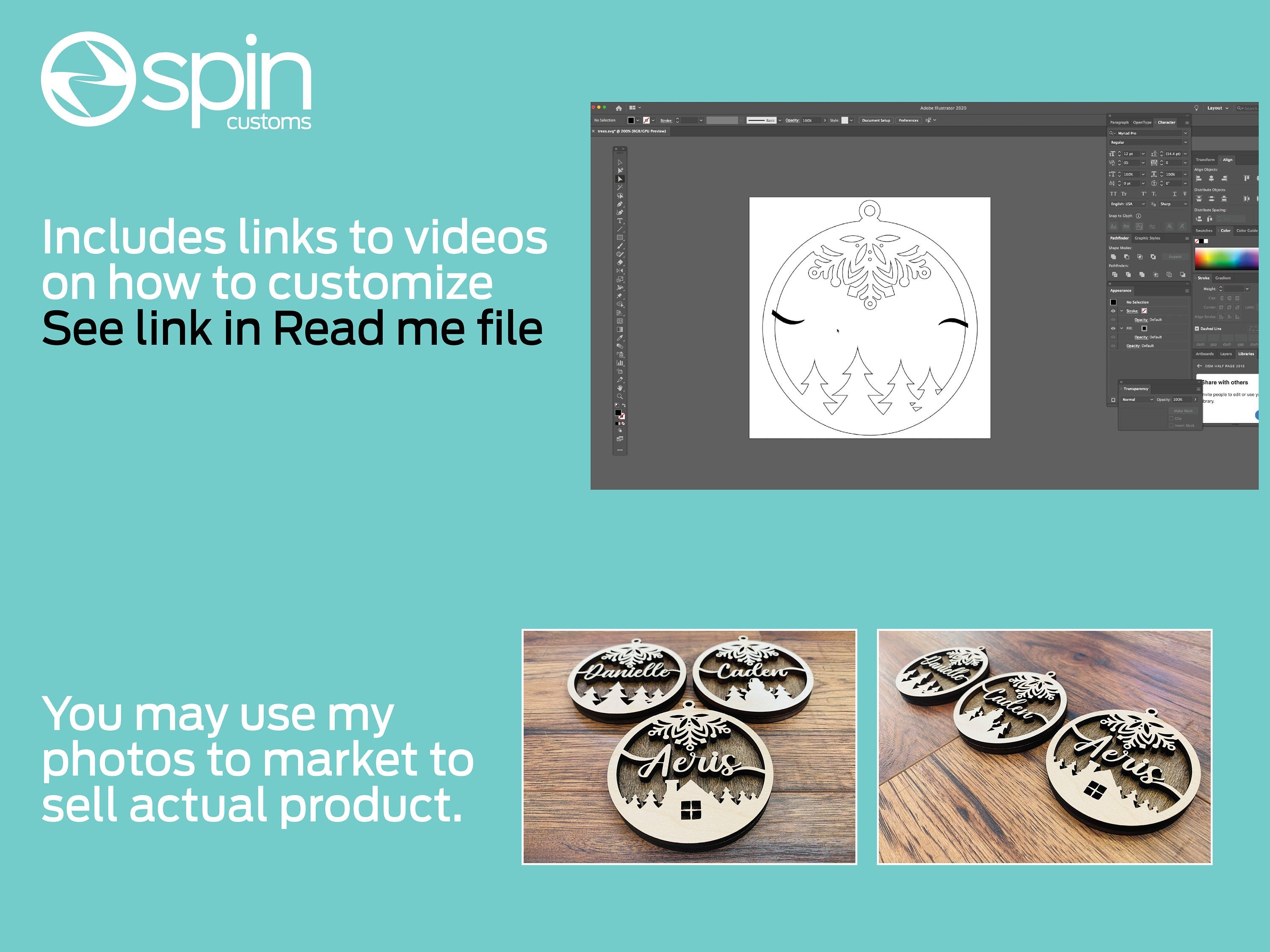Switch to the Paragraph tab
Screen dimensions: 1270x952
[1120, 122]
